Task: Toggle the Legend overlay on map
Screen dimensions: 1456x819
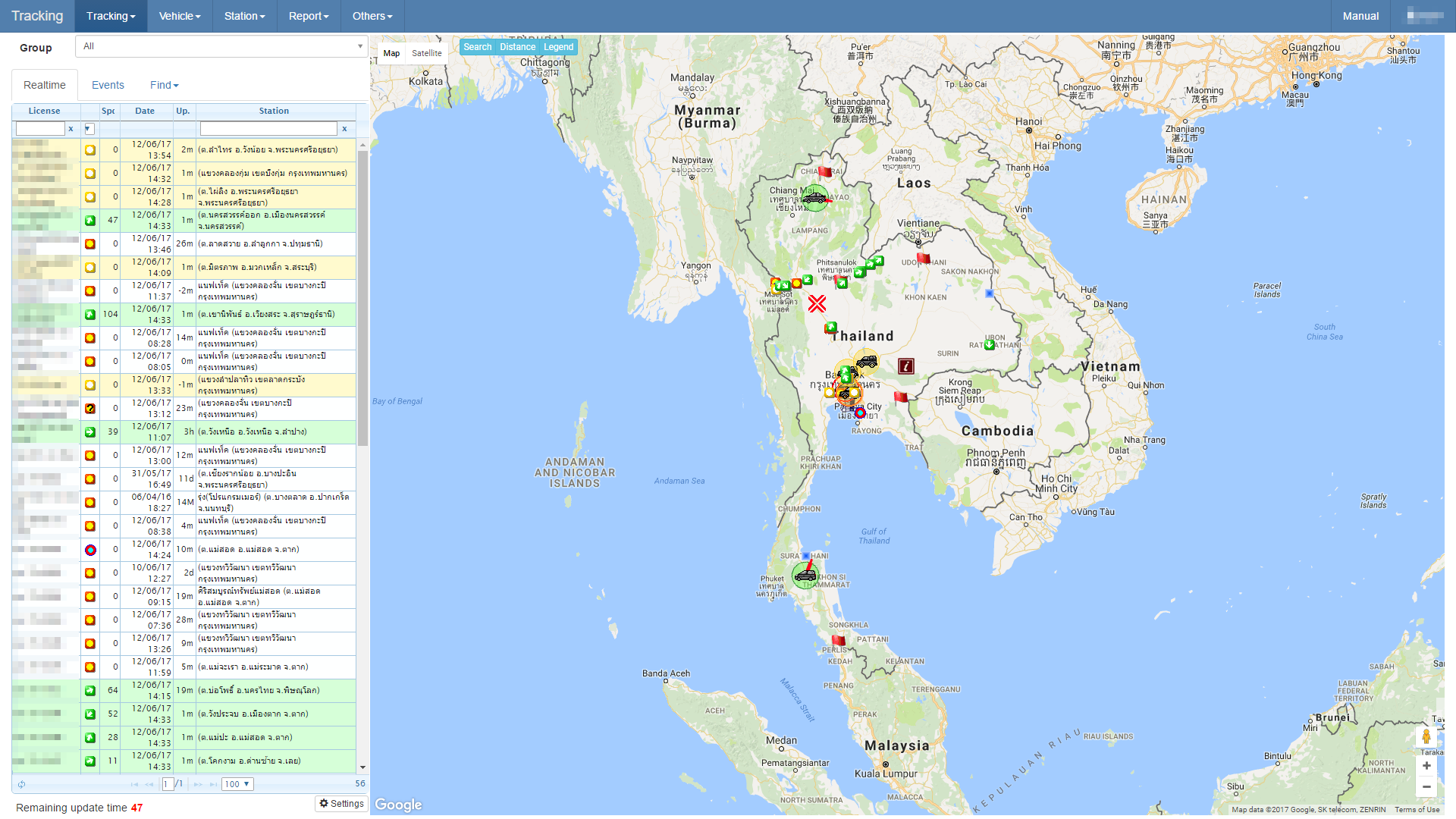Action: (x=558, y=47)
